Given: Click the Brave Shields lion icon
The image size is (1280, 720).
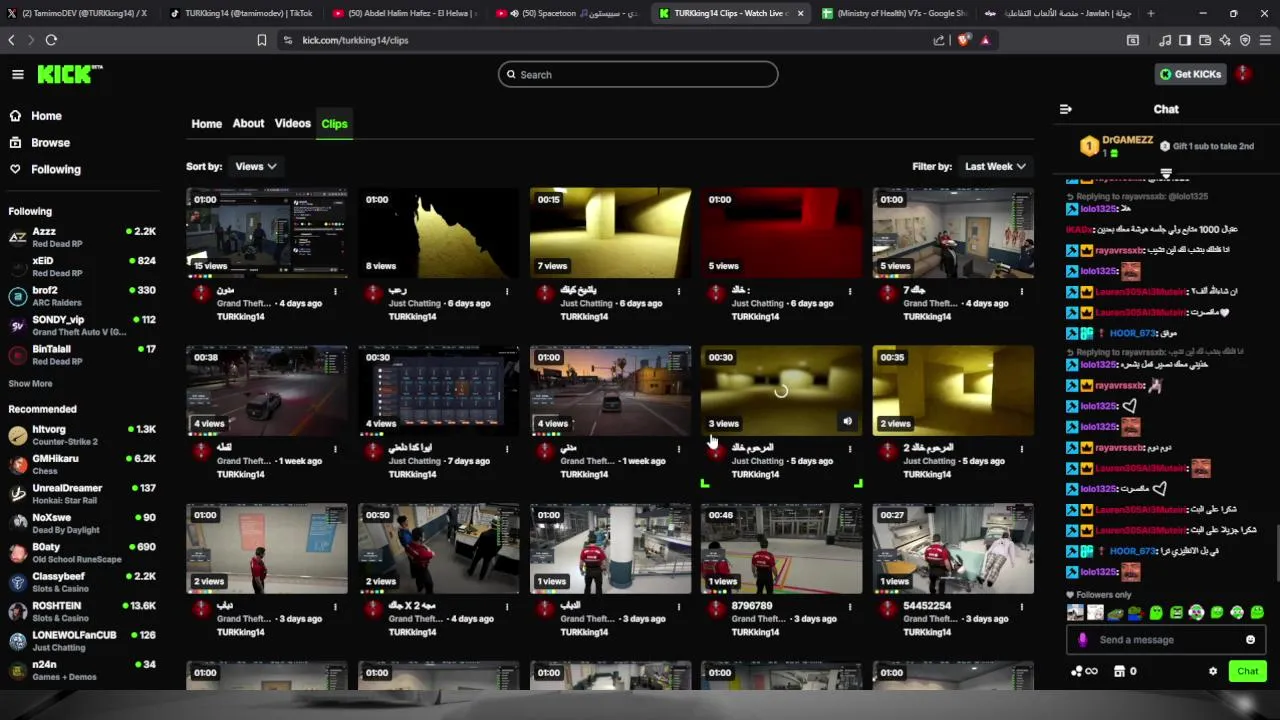Looking at the screenshot, I should [963, 40].
